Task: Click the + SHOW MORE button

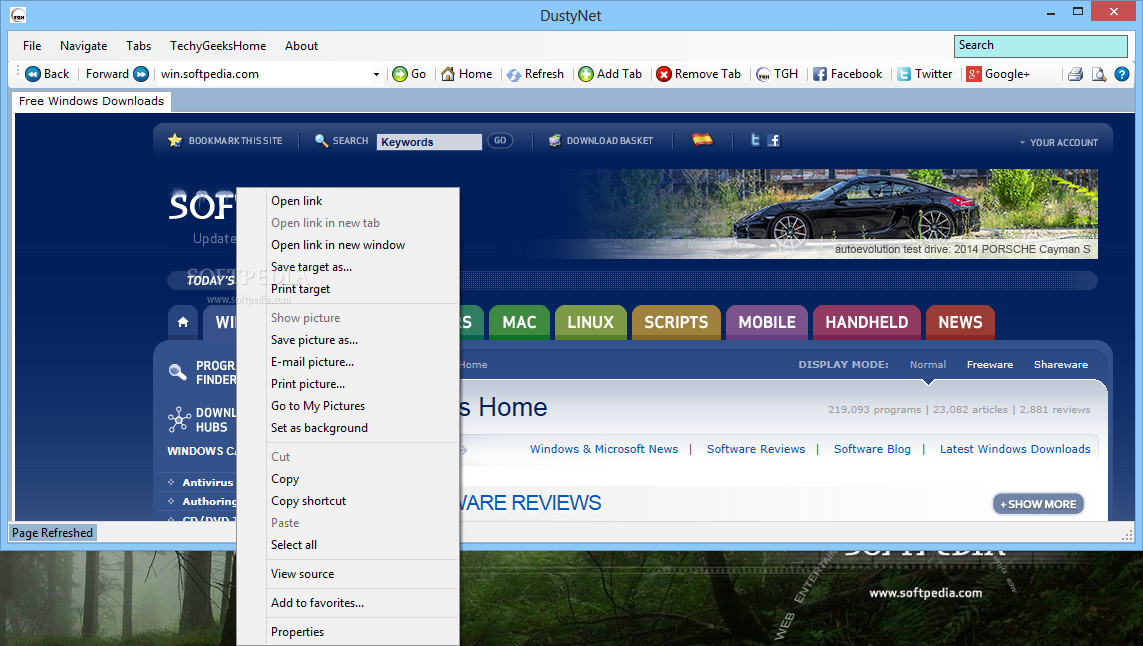Action: coord(1038,504)
